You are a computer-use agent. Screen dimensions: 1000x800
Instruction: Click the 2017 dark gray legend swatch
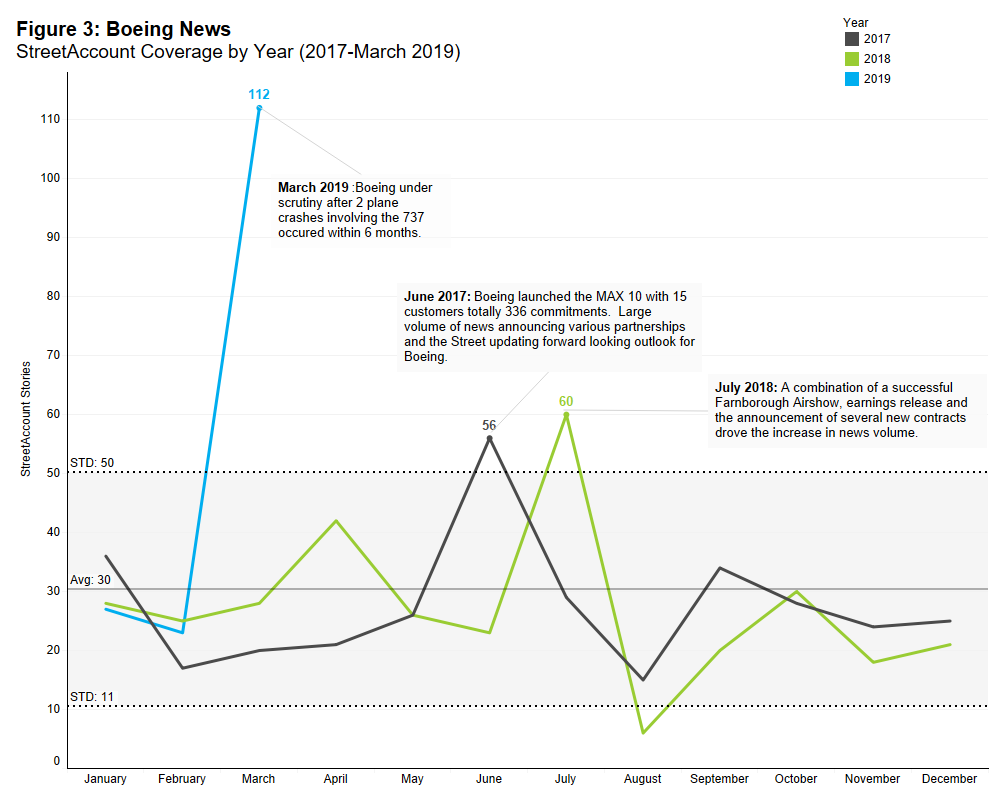(851, 39)
